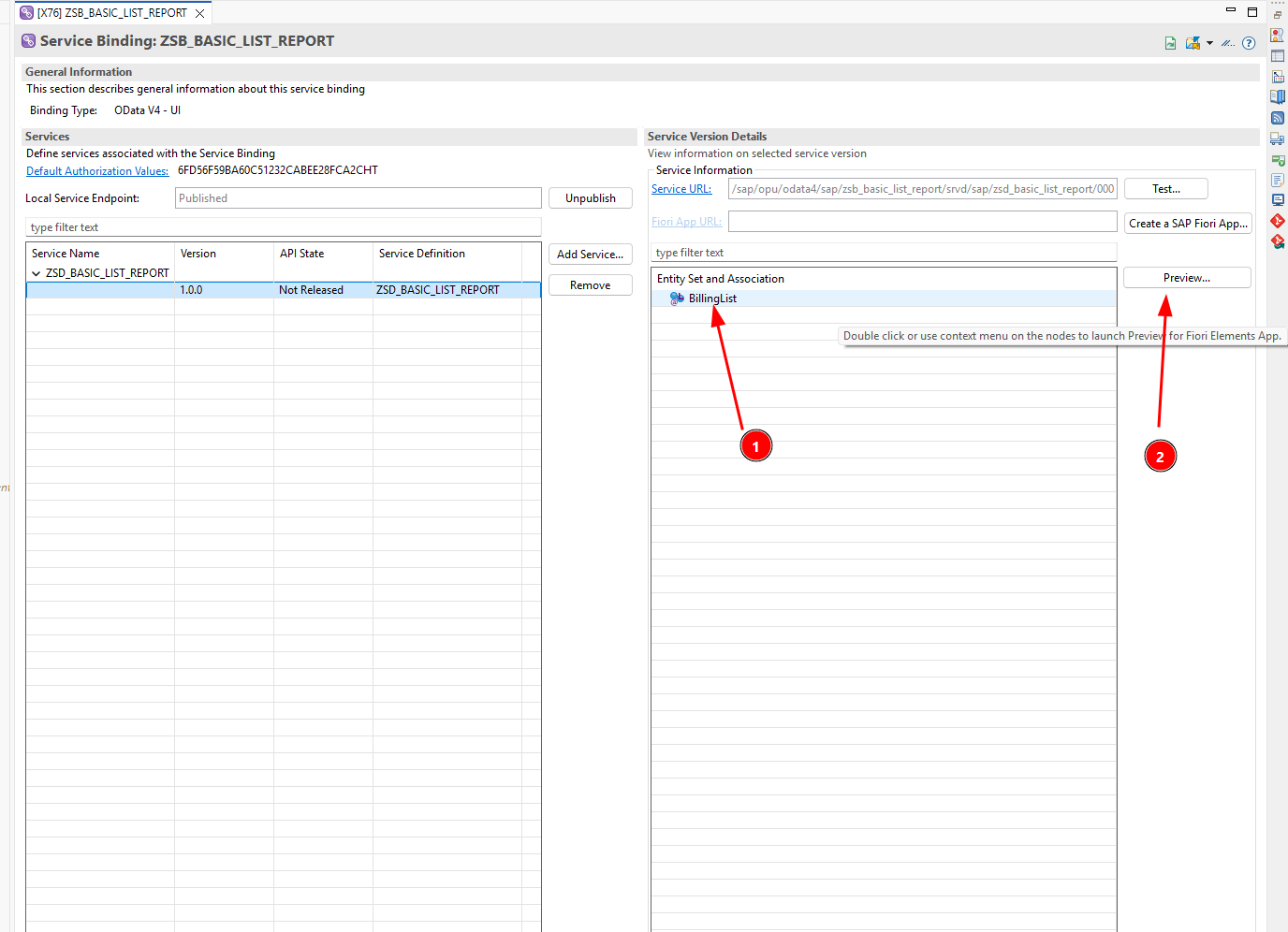Click the Services section heading
The height and width of the screenshot is (932, 1288).
tap(48, 137)
